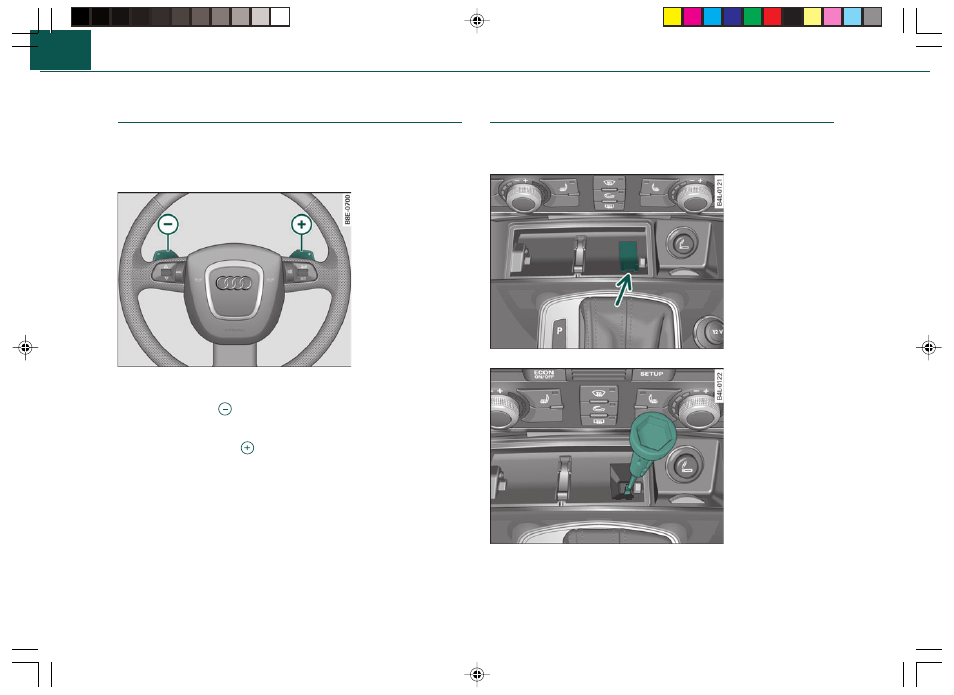Click the top center registration crosshair mark
The width and height of the screenshot is (954, 695).
[477, 21]
